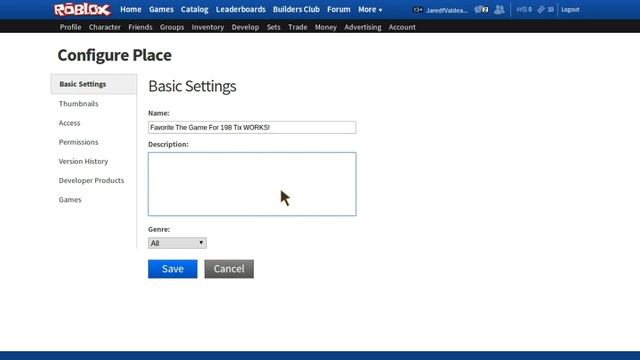Open the username link JaredfValdea
The height and width of the screenshot is (360, 640).
[447, 10]
